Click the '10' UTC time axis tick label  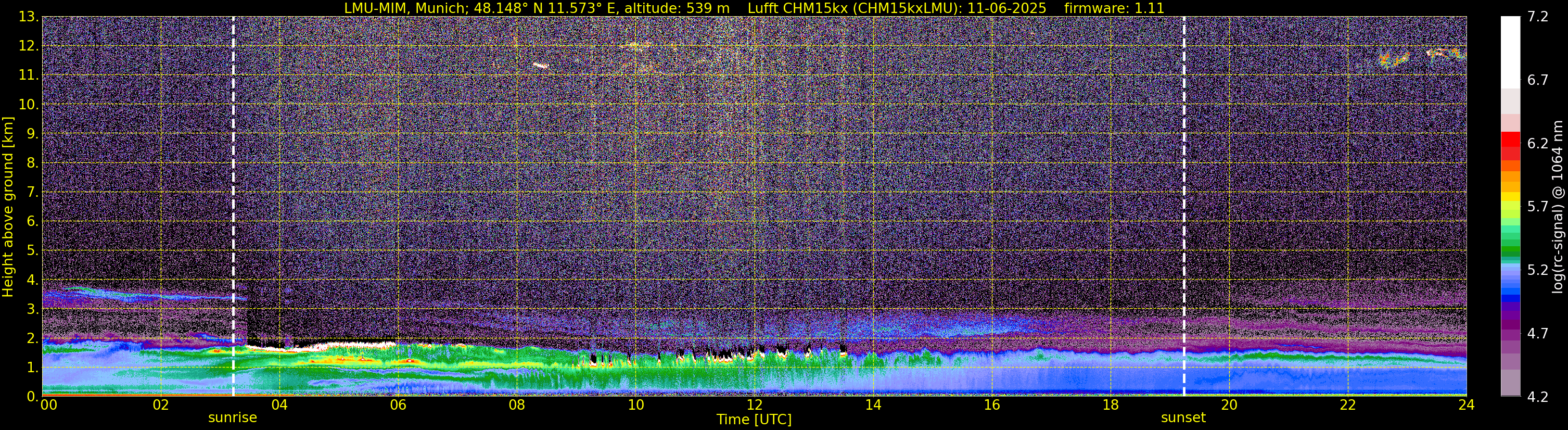click(635, 405)
